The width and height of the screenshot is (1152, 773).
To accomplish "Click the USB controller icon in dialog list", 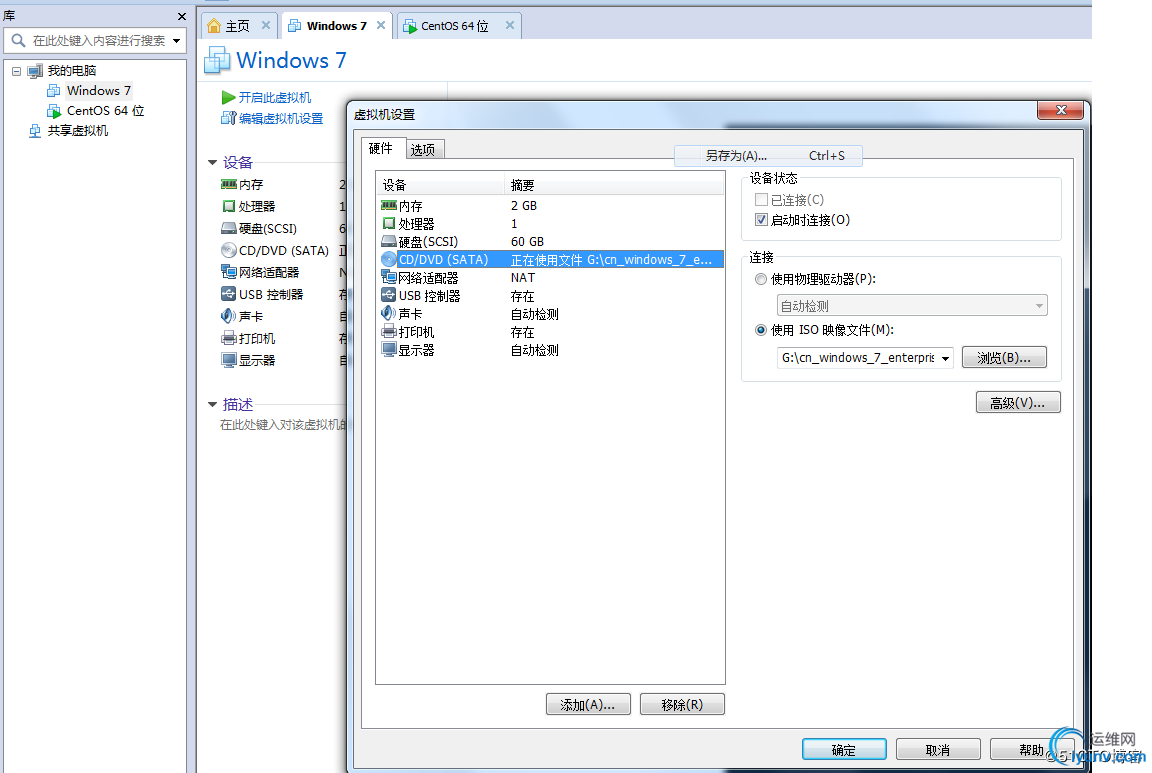I will click(389, 295).
